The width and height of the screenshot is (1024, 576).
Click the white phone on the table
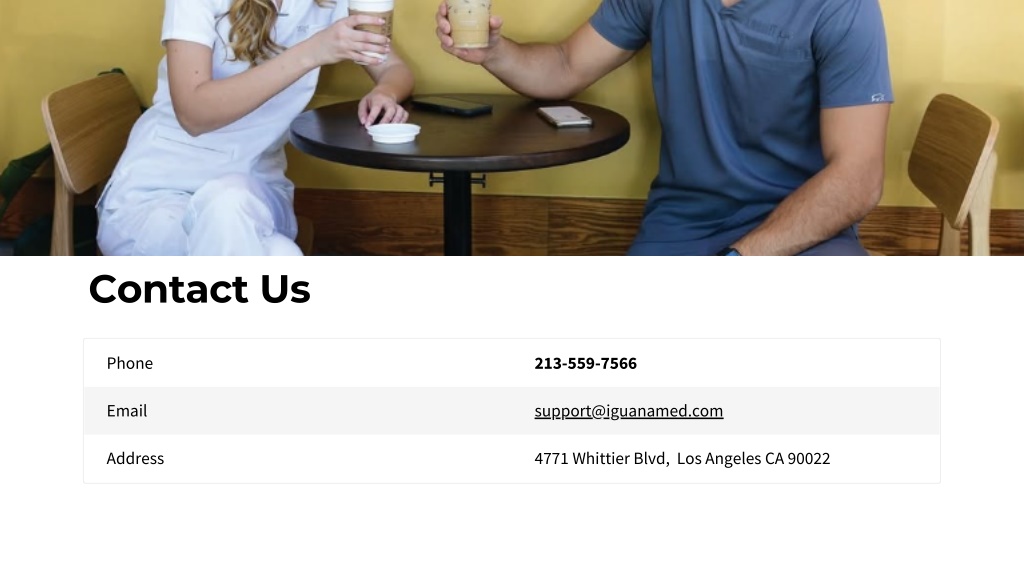pyautogui.click(x=565, y=116)
